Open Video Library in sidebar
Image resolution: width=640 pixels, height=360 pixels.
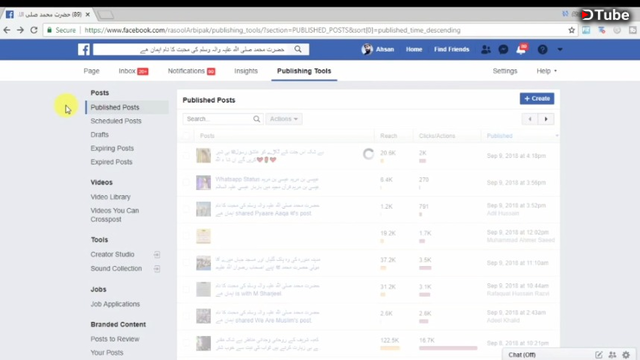[111, 197]
